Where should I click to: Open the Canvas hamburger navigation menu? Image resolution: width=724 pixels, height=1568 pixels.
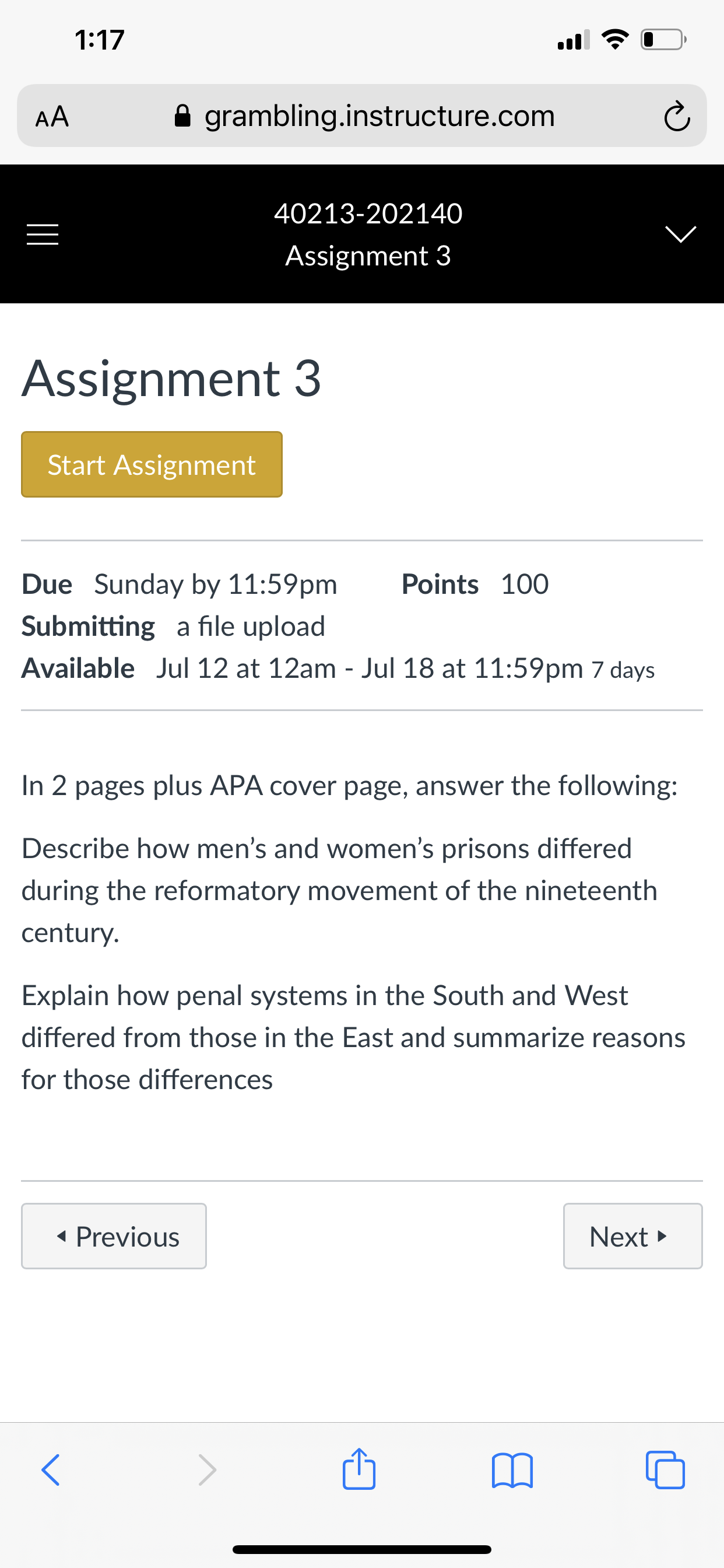[x=43, y=235]
